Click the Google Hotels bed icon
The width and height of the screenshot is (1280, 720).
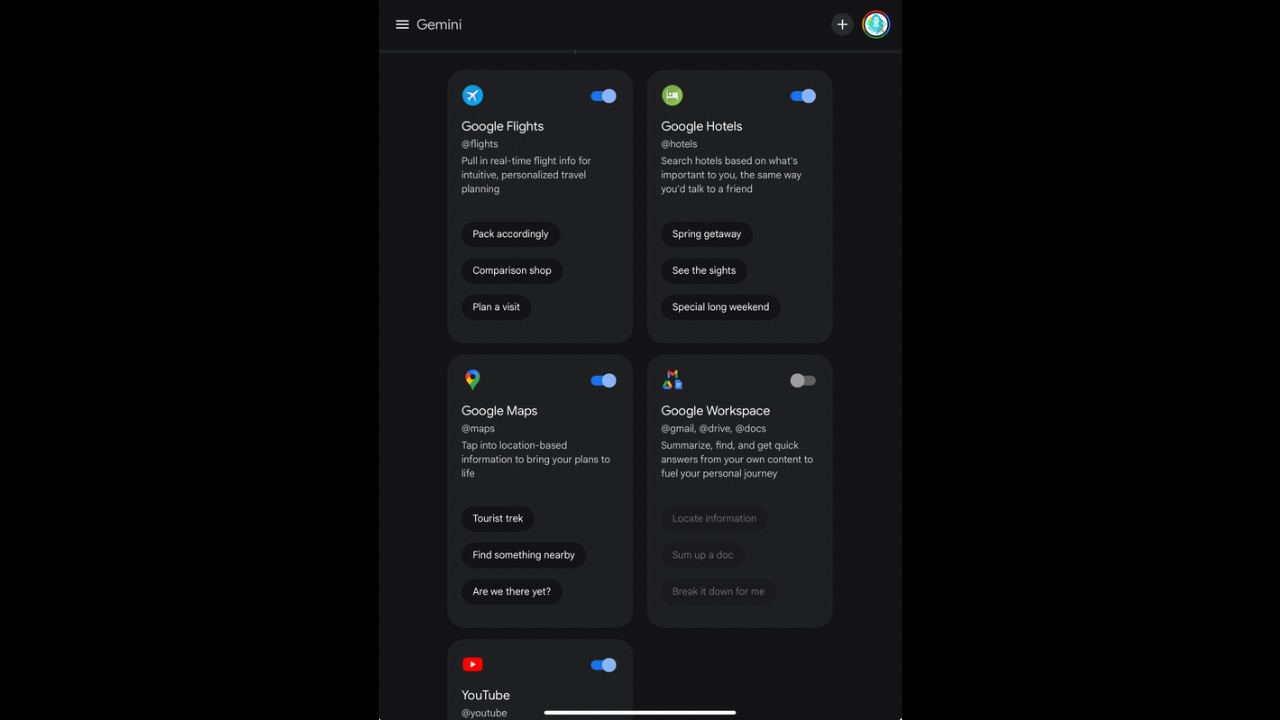coord(672,96)
